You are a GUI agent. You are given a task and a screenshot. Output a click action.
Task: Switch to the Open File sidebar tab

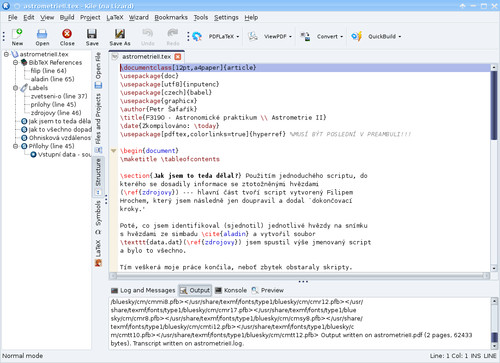(98, 70)
